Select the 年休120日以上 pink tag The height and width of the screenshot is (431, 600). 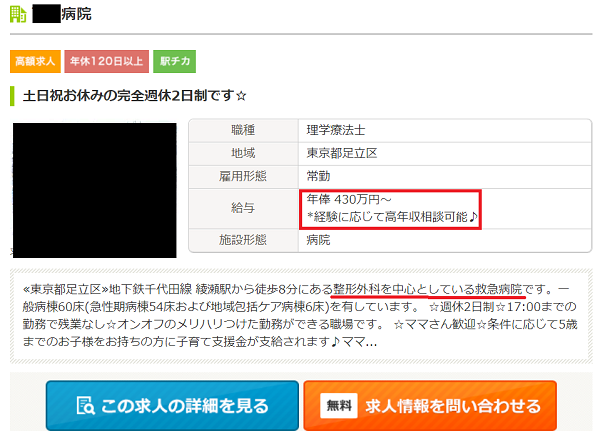click(106, 61)
